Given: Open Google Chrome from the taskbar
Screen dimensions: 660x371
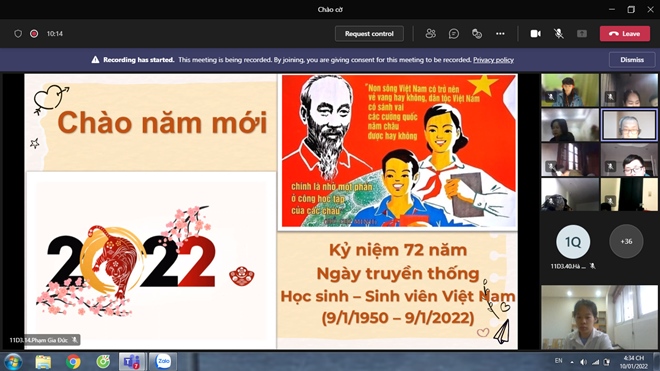Looking at the screenshot, I should (x=73, y=362).
